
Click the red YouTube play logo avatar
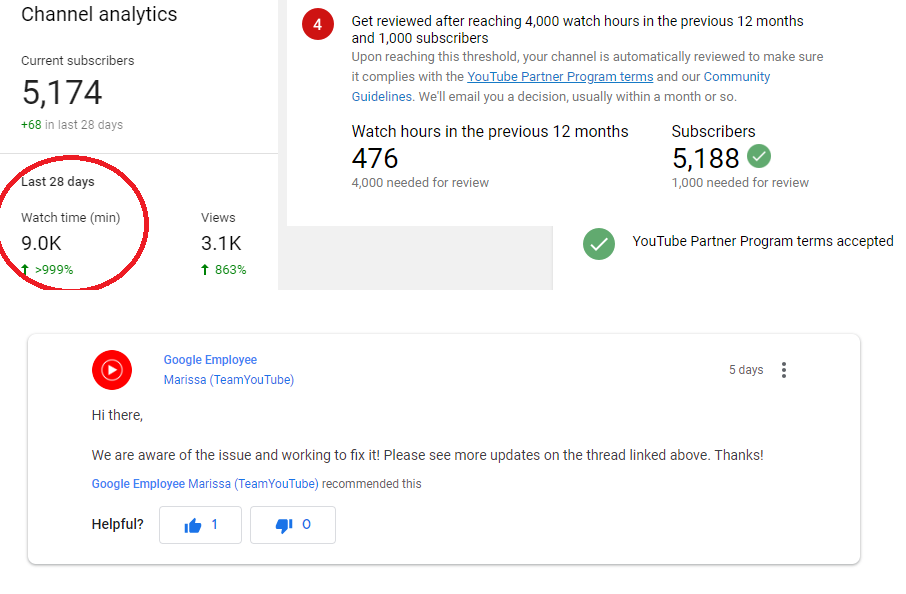click(x=111, y=369)
